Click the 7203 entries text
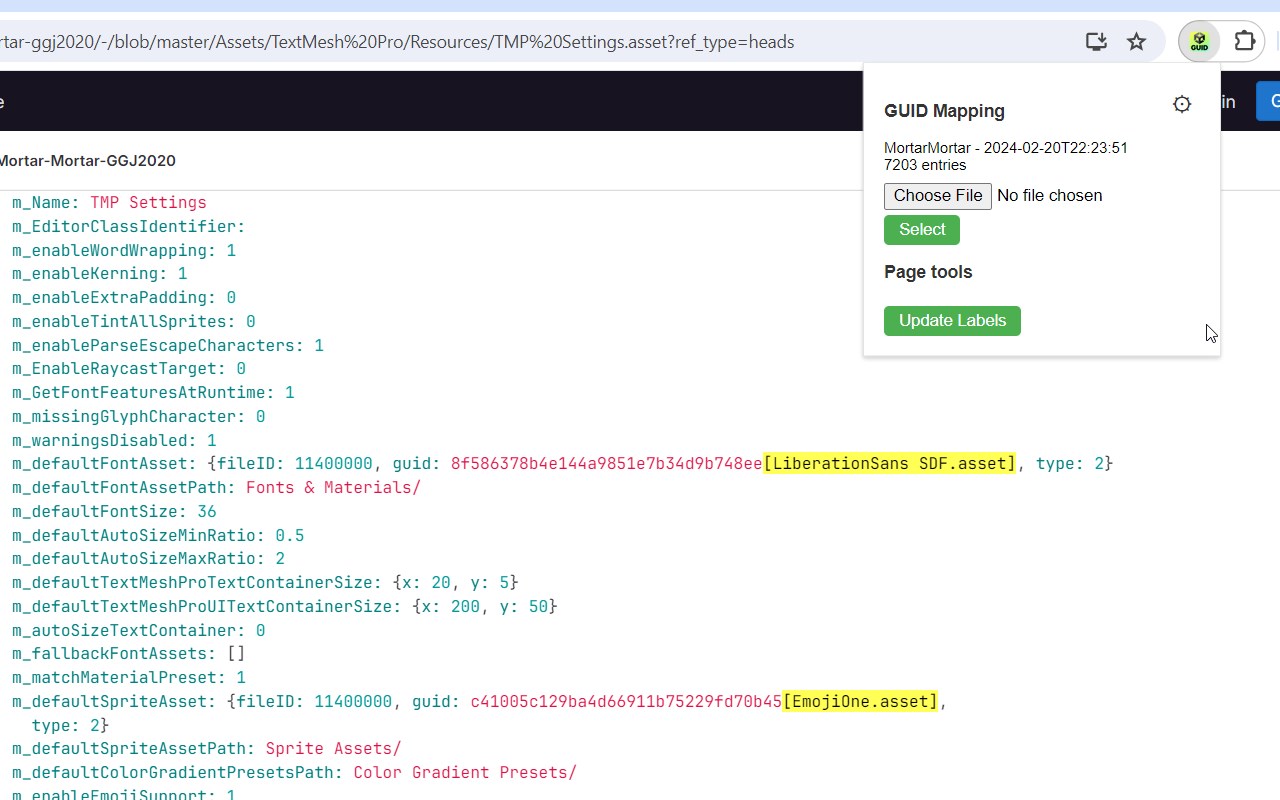The width and height of the screenshot is (1280, 800). pos(925,165)
